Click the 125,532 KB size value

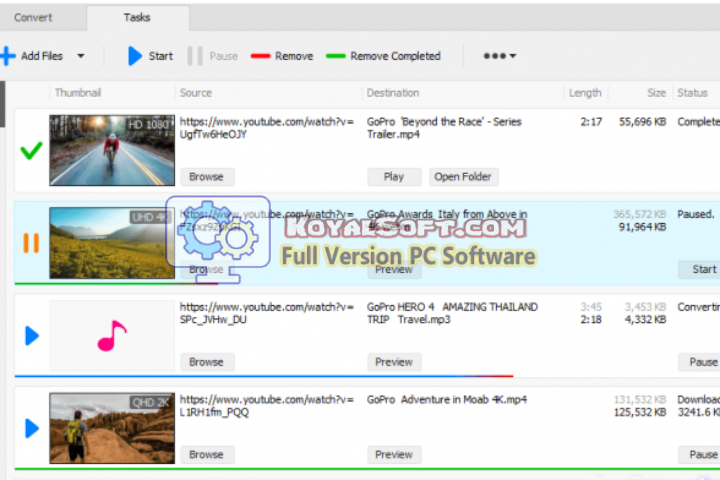pyautogui.click(x=640, y=412)
